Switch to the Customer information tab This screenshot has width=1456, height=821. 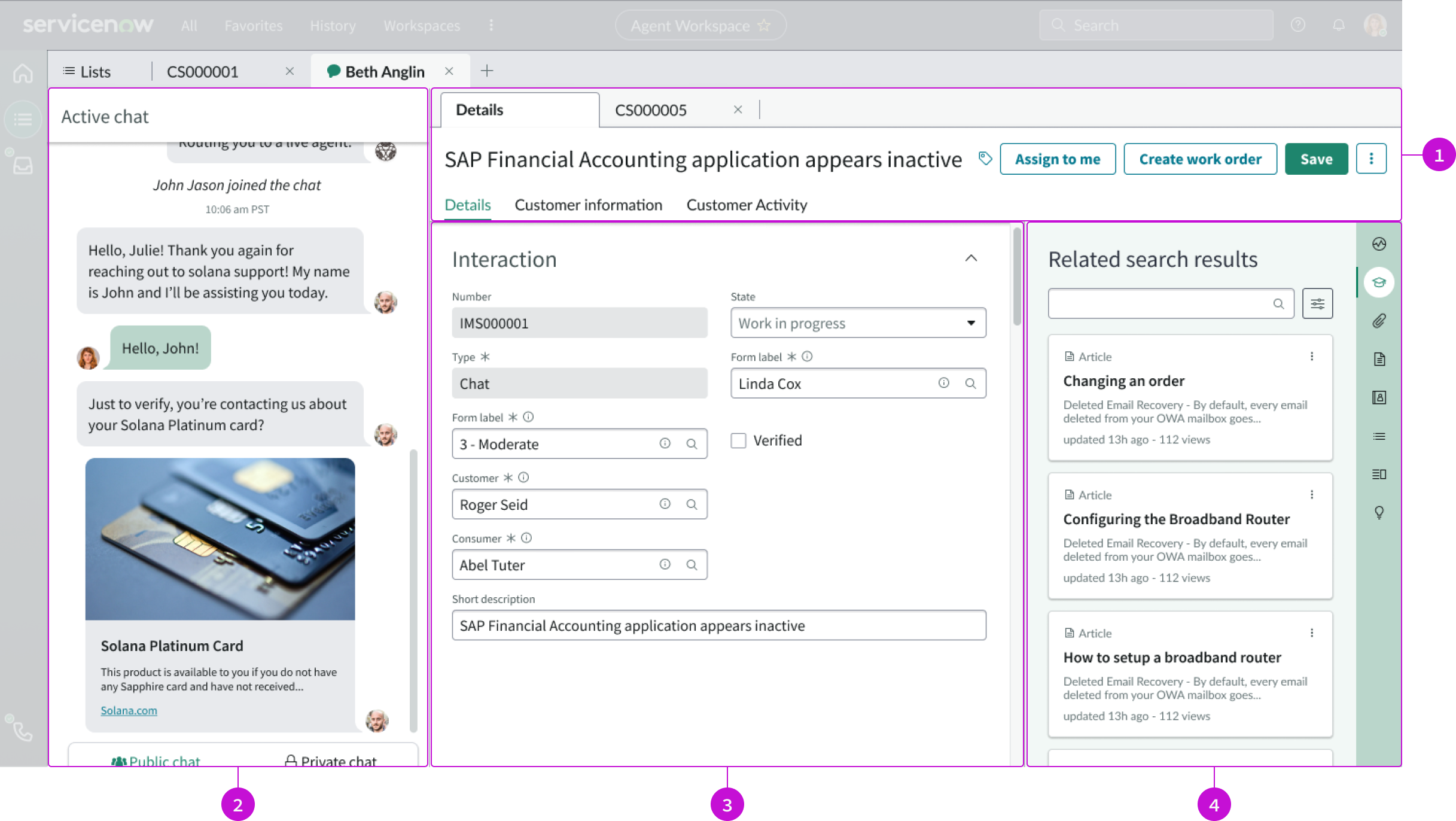pos(589,205)
